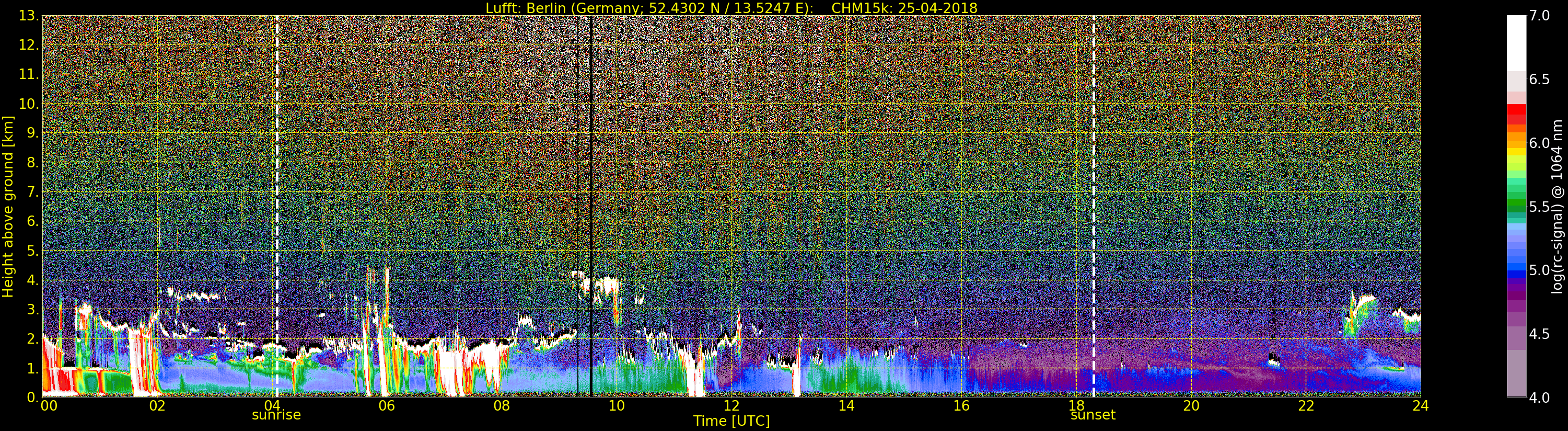Click the height axis tick label '10.'
Screen dimensions: 1568x431
[28, 104]
